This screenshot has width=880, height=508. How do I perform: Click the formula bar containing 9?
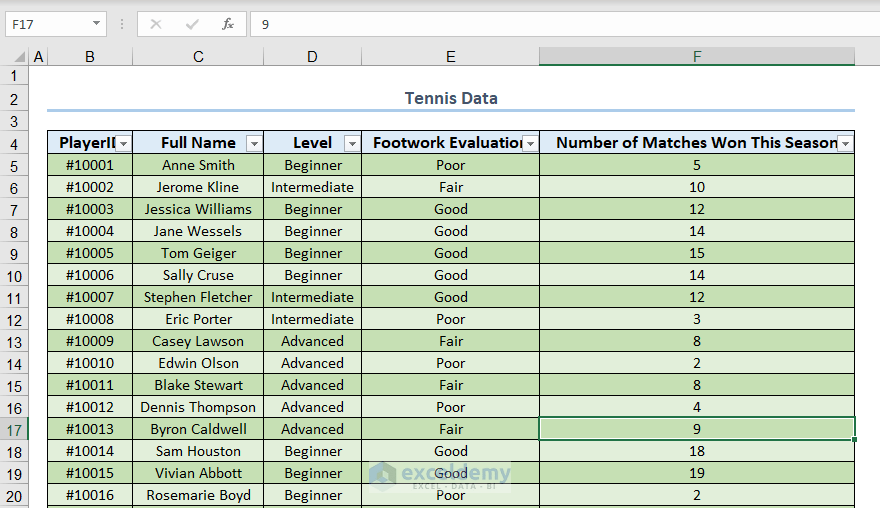(x=565, y=24)
